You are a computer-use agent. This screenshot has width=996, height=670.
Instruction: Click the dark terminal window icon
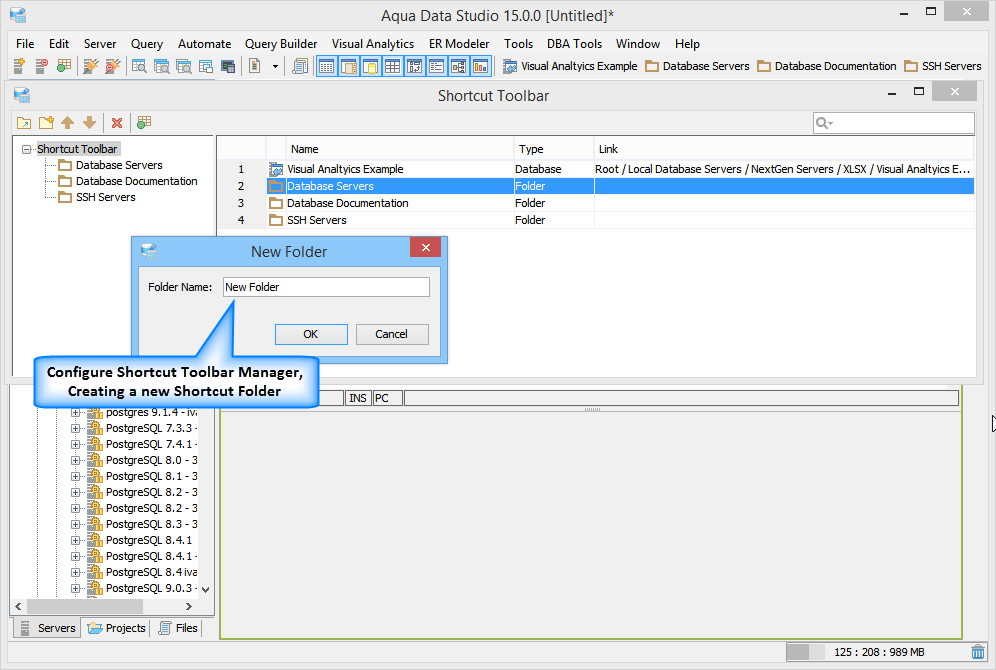(228, 65)
